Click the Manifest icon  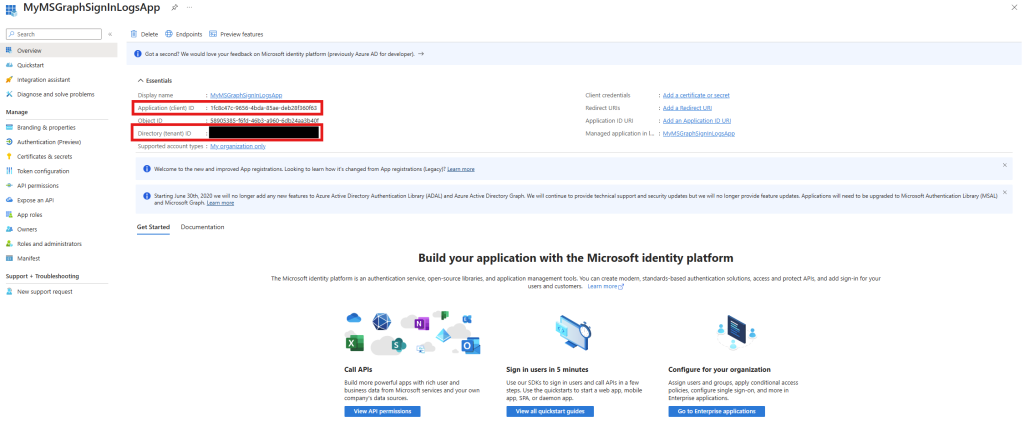[9, 258]
